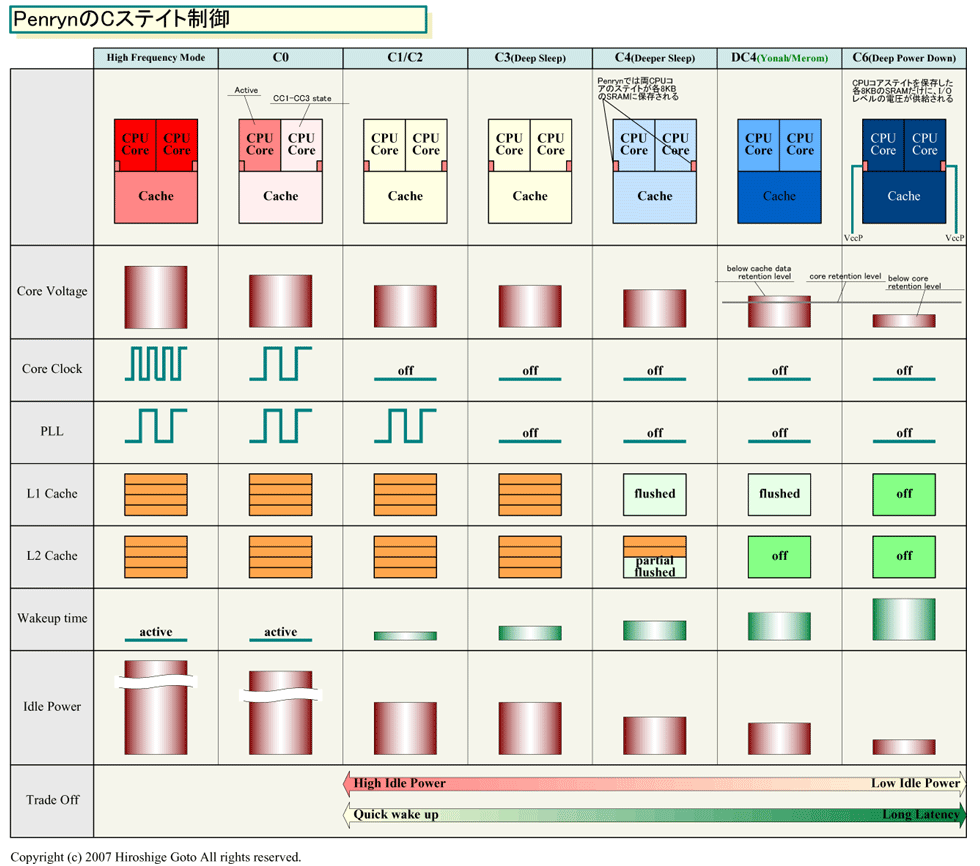The height and width of the screenshot is (866, 980).
Task: Click the green 'off' box in L1 Cache C6
Action: tap(904, 494)
